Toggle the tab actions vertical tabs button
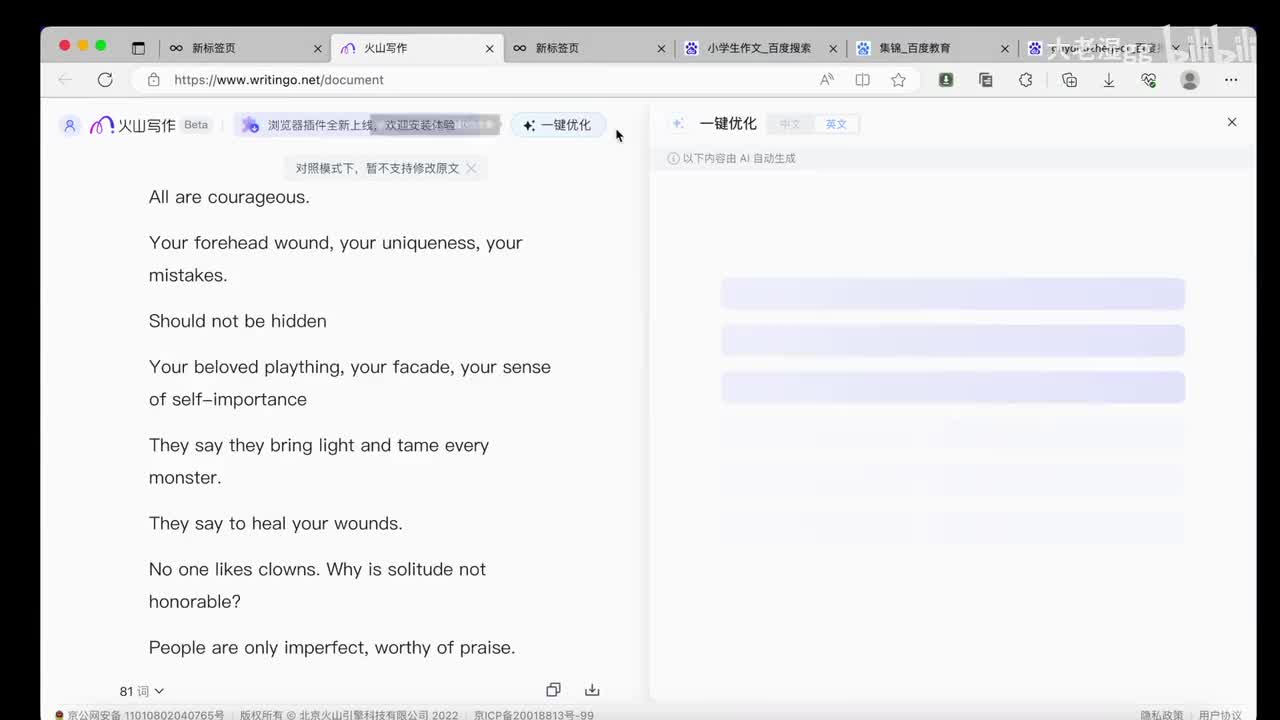This screenshot has height=720, width=1280. pyautogui.click(x=138, y=48)
